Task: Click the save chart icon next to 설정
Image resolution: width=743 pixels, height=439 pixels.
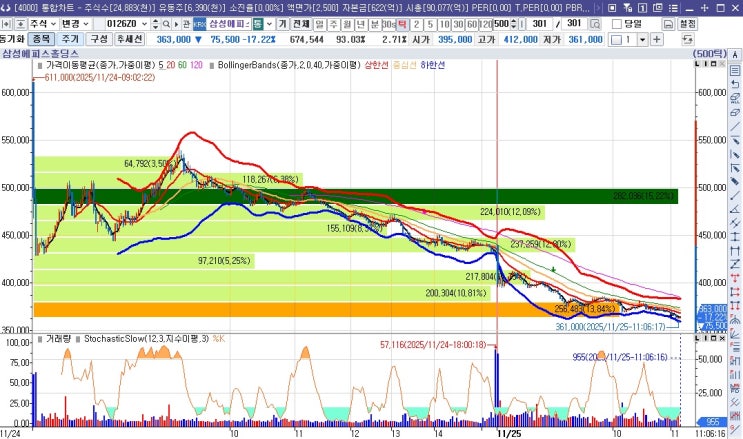Action: click(x=668, y=24)
